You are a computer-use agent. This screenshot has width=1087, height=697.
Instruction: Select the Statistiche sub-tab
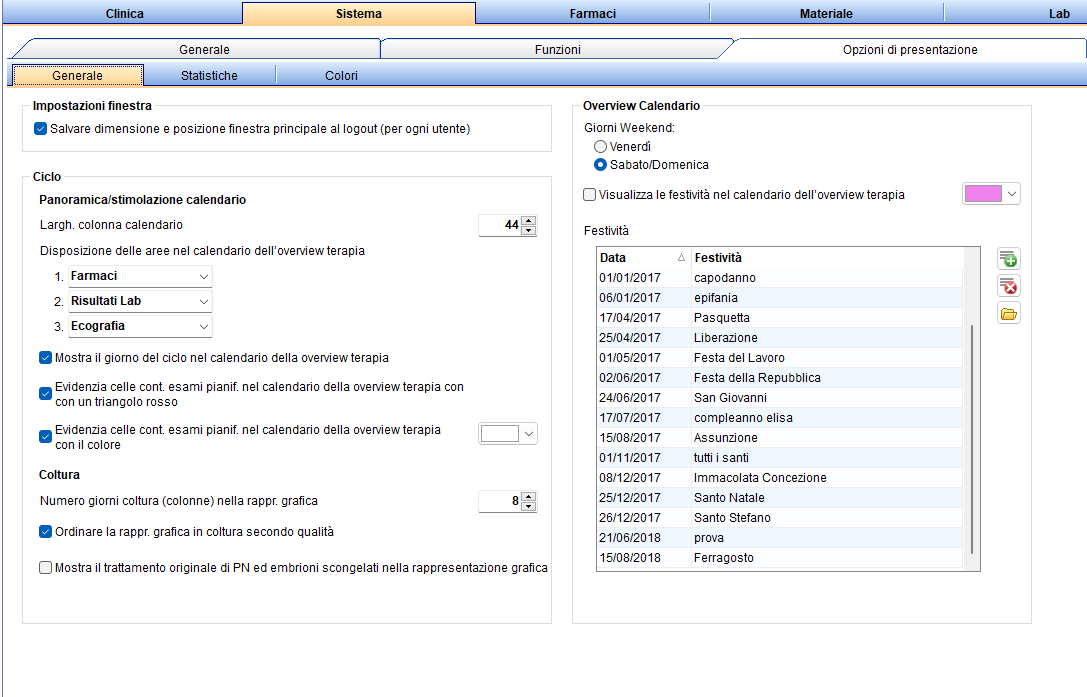pyautogui.click(x=209, y=76)
